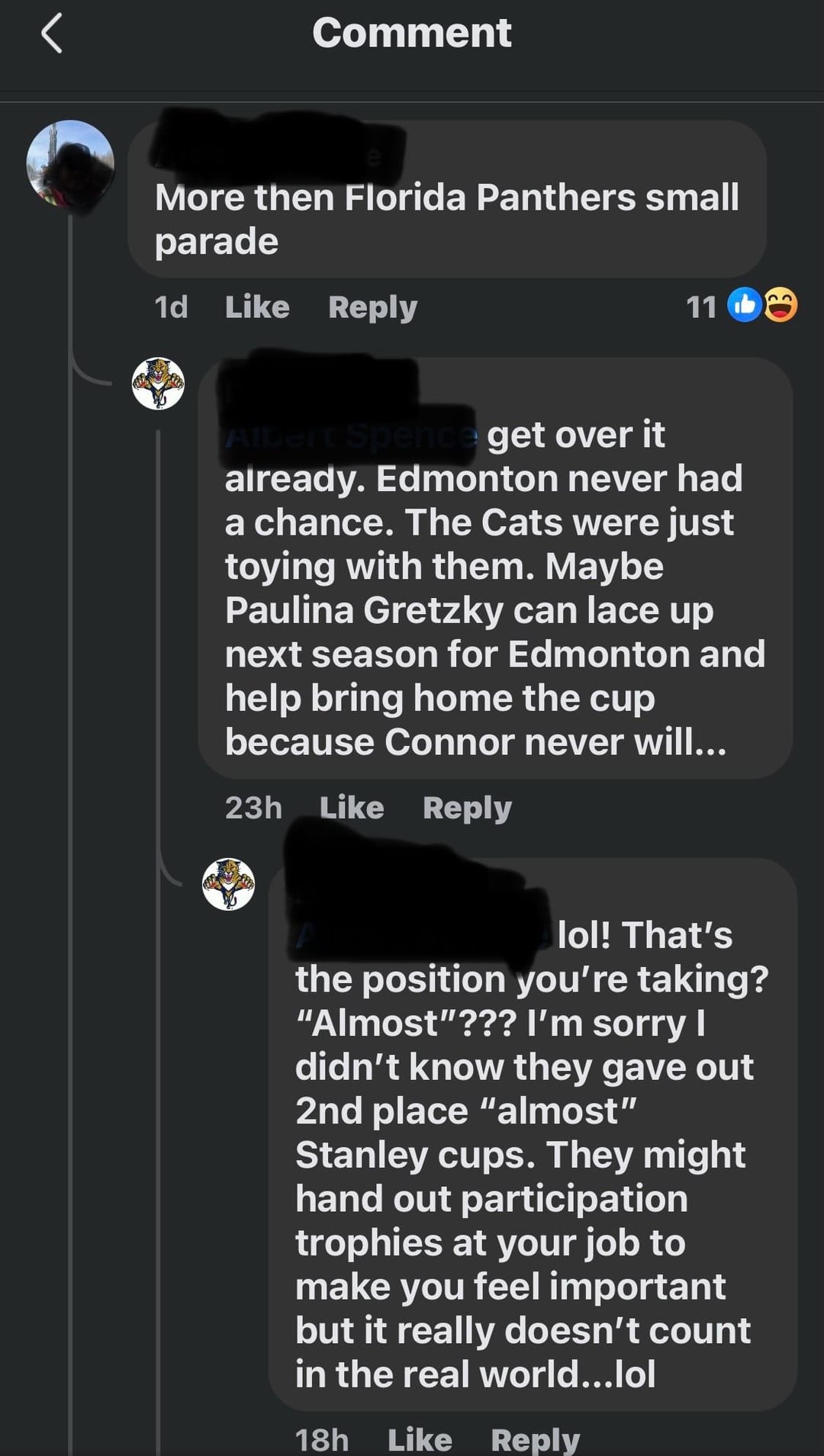824x1456 pixels.
Task: Open the first reply's Panthers logo avatar
Action: 158,384
